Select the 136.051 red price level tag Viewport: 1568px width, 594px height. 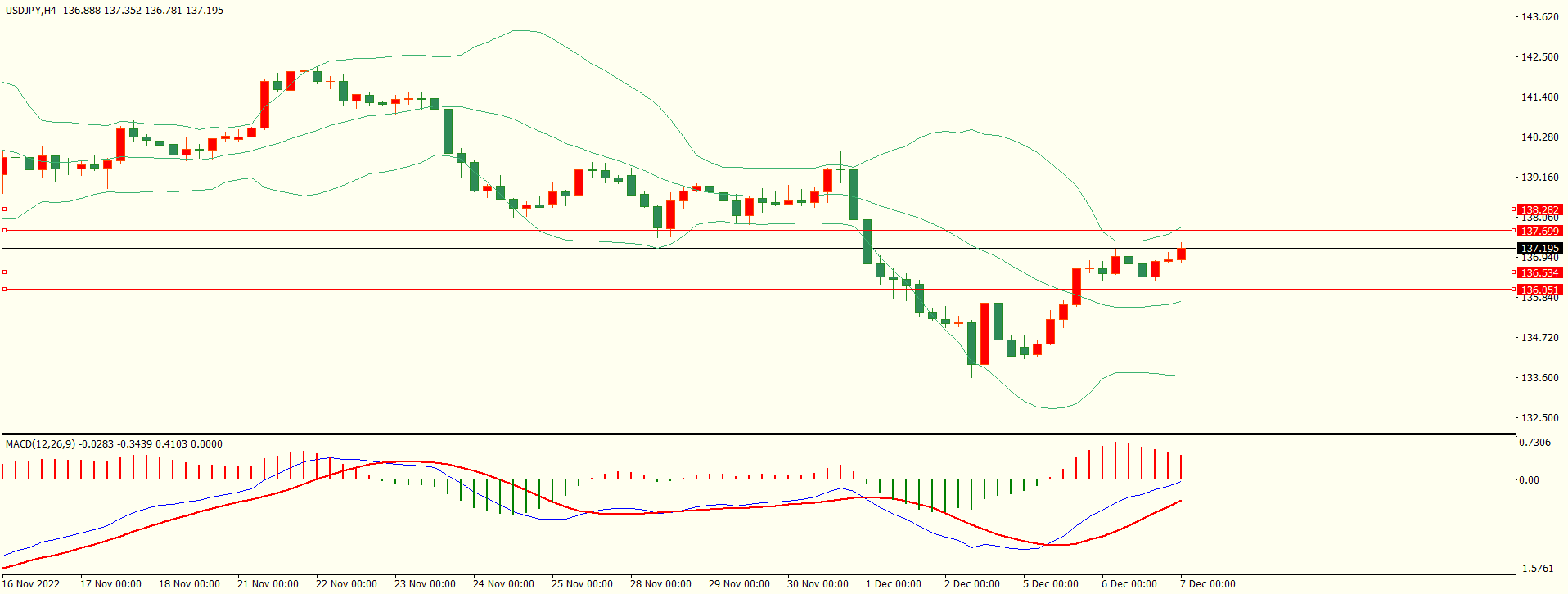(x=1539, y=290)
